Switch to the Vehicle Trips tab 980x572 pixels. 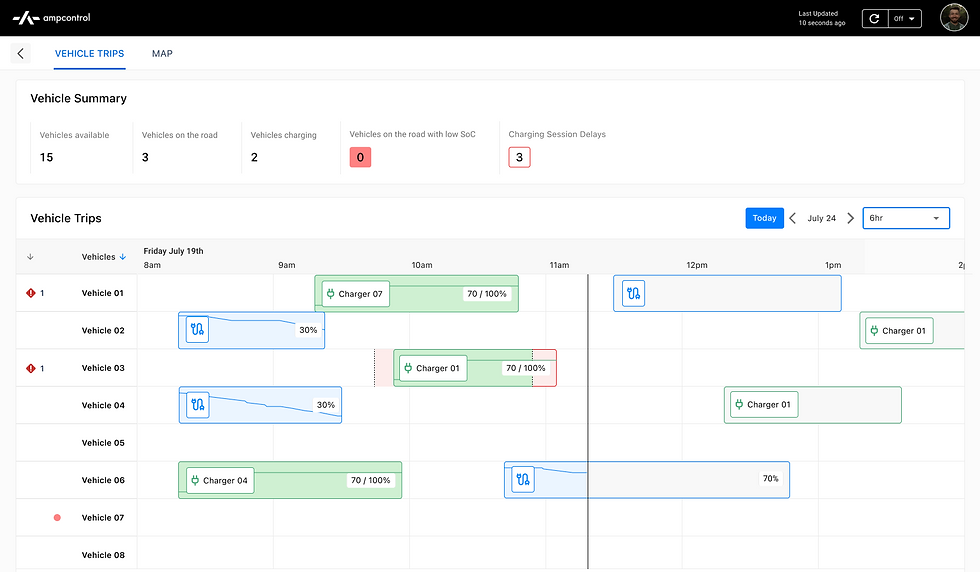89,54
